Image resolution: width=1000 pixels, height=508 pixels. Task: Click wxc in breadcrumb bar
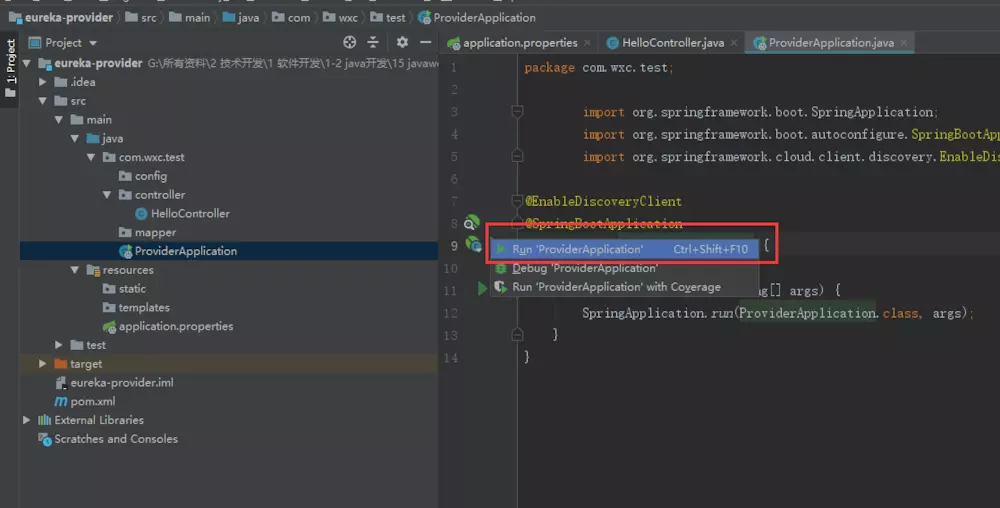[340, 17]
